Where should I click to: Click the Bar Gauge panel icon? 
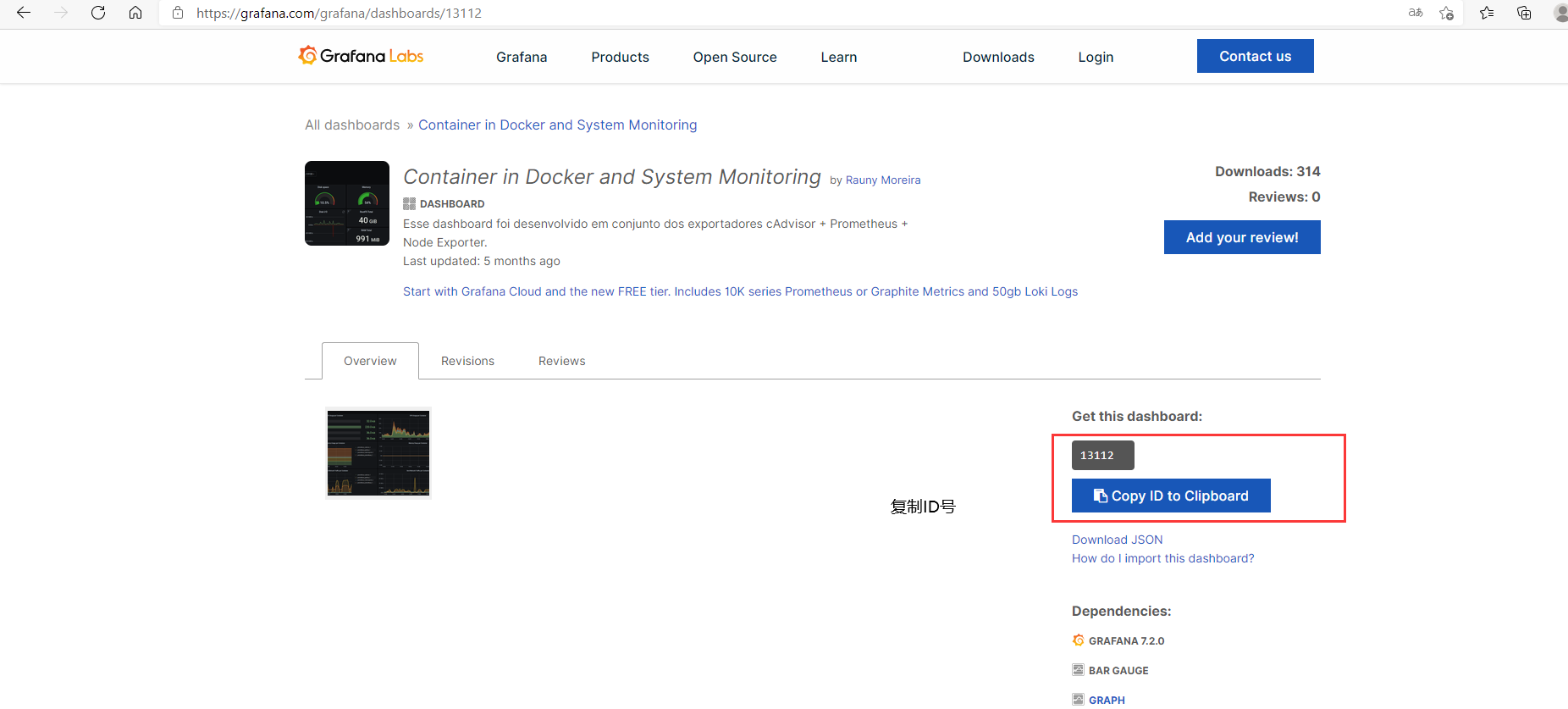1078,670
